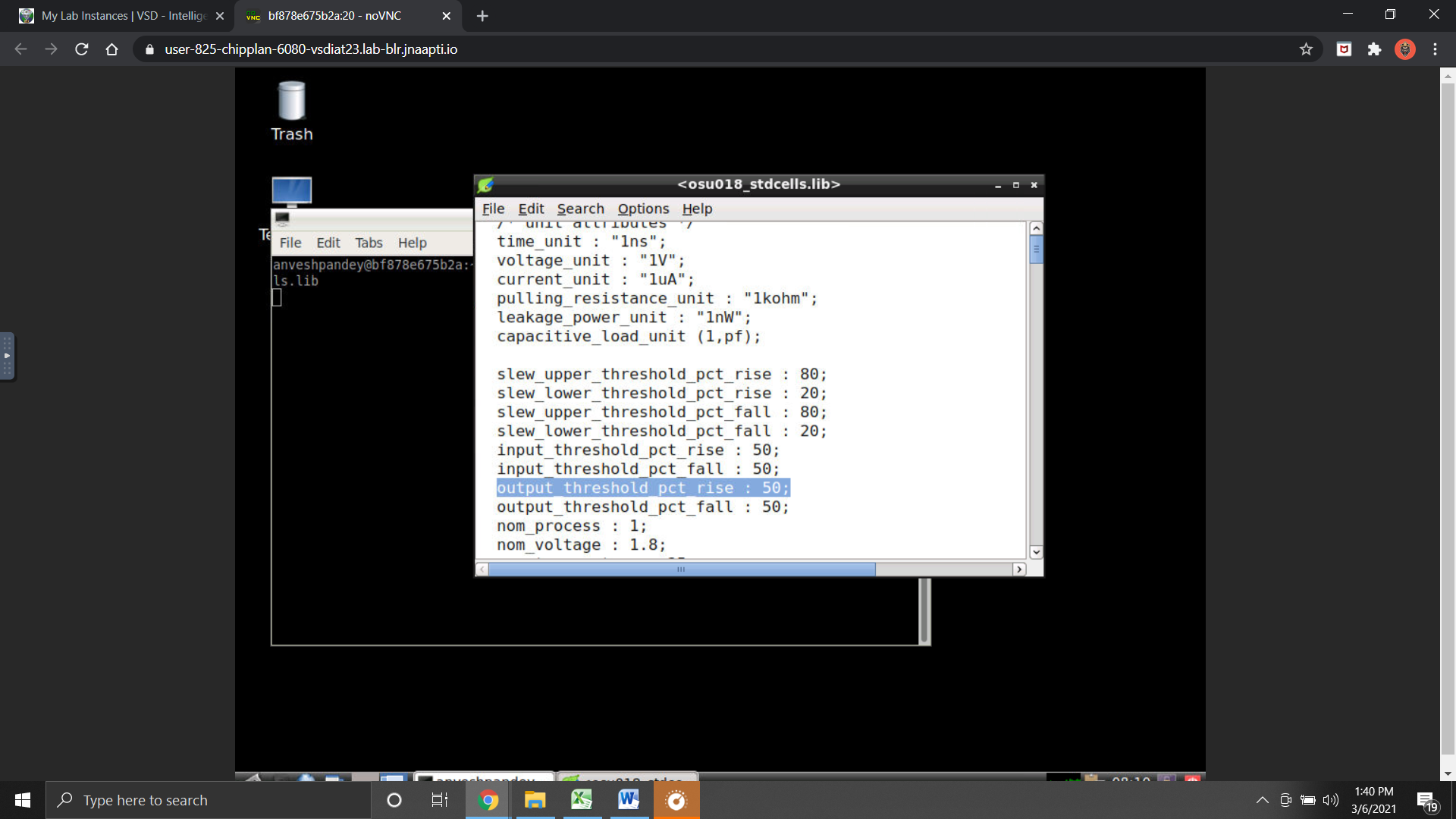Click the Chrome extensions puzzle icon
This screenshot has height=819, width=1456.
tap(1374, 49)
